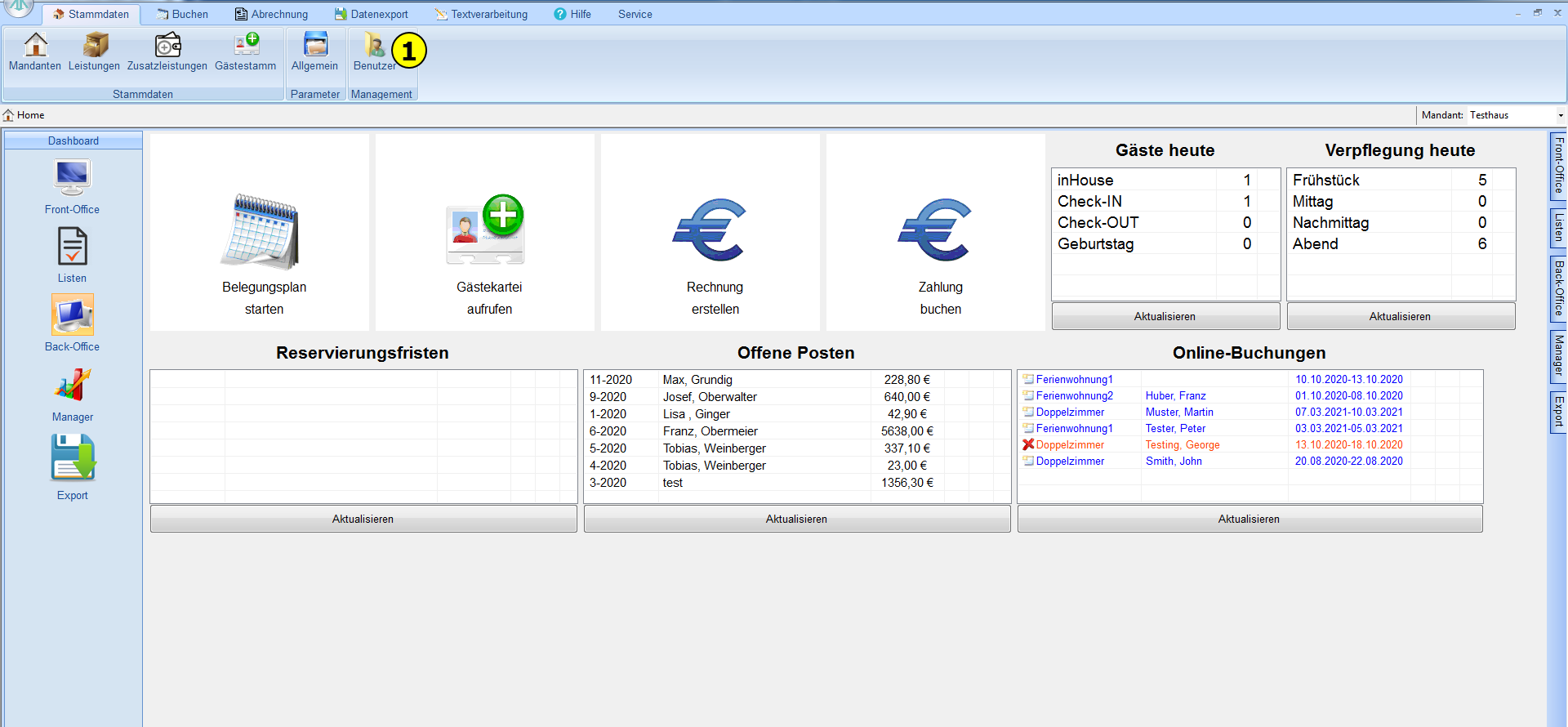Click Aktualisieren under Gäste heute
1568x727 pixels.
point(1165,316)
